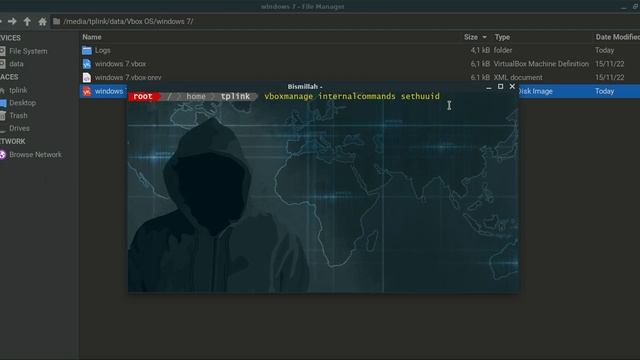Click the windows 7.vbox file icon
Screen dimensions: 640x360
87,64
